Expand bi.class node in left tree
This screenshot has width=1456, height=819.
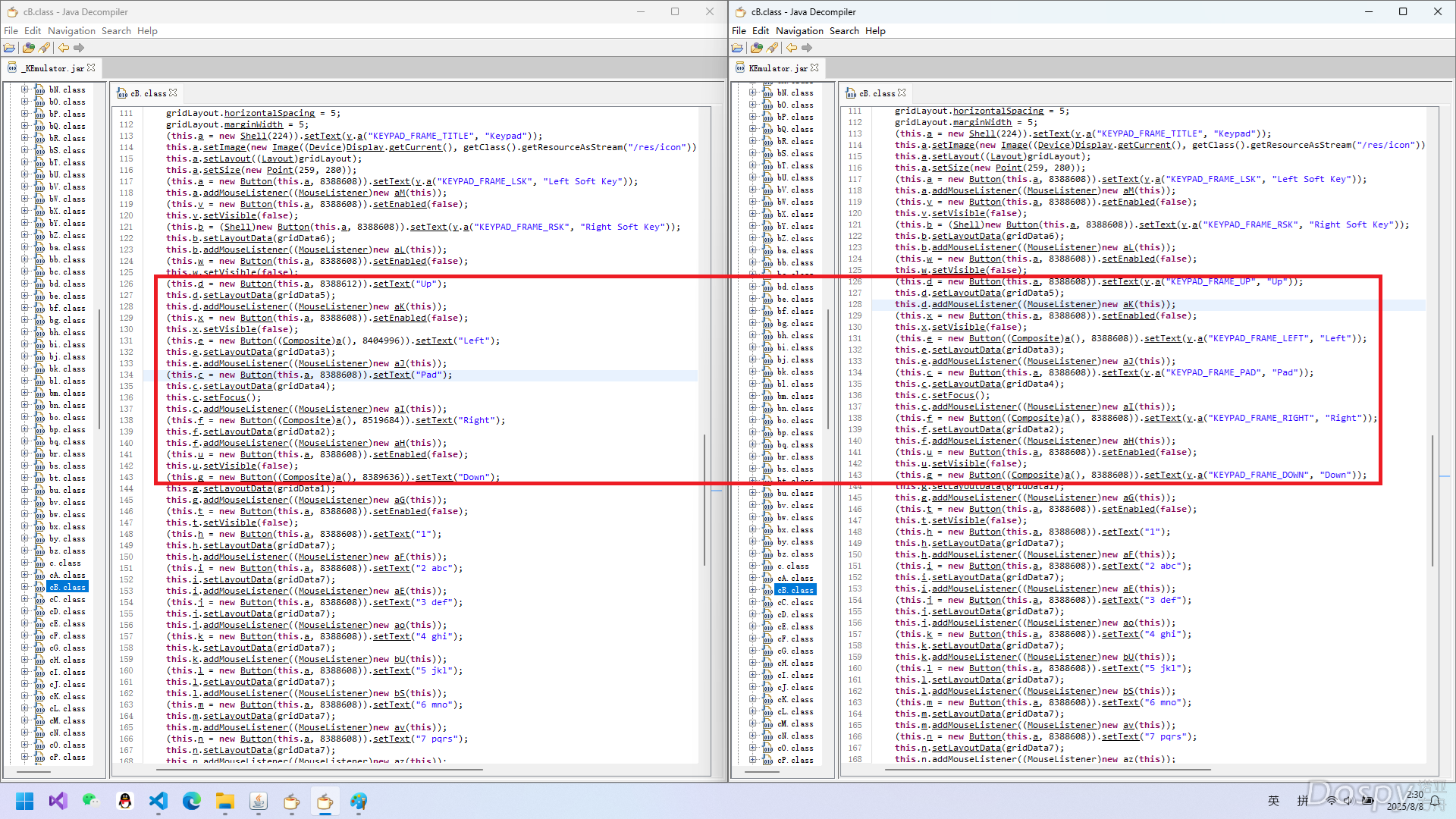24,344
